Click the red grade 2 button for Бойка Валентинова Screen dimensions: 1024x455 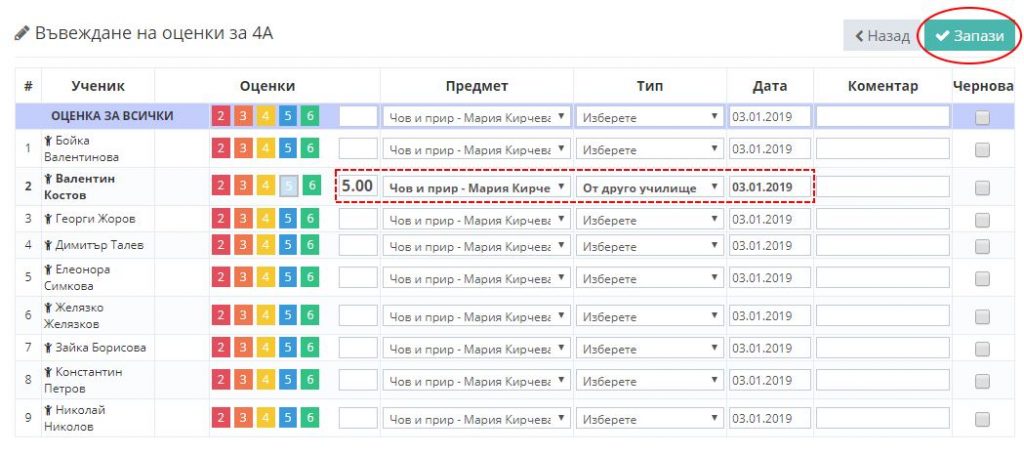221,149
